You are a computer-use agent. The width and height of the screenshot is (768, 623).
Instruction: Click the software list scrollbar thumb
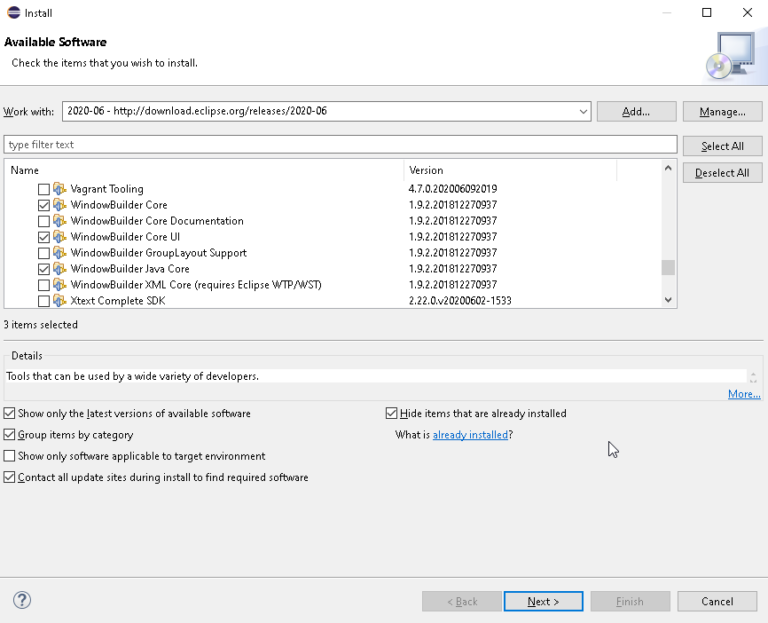tap(668, 267)
